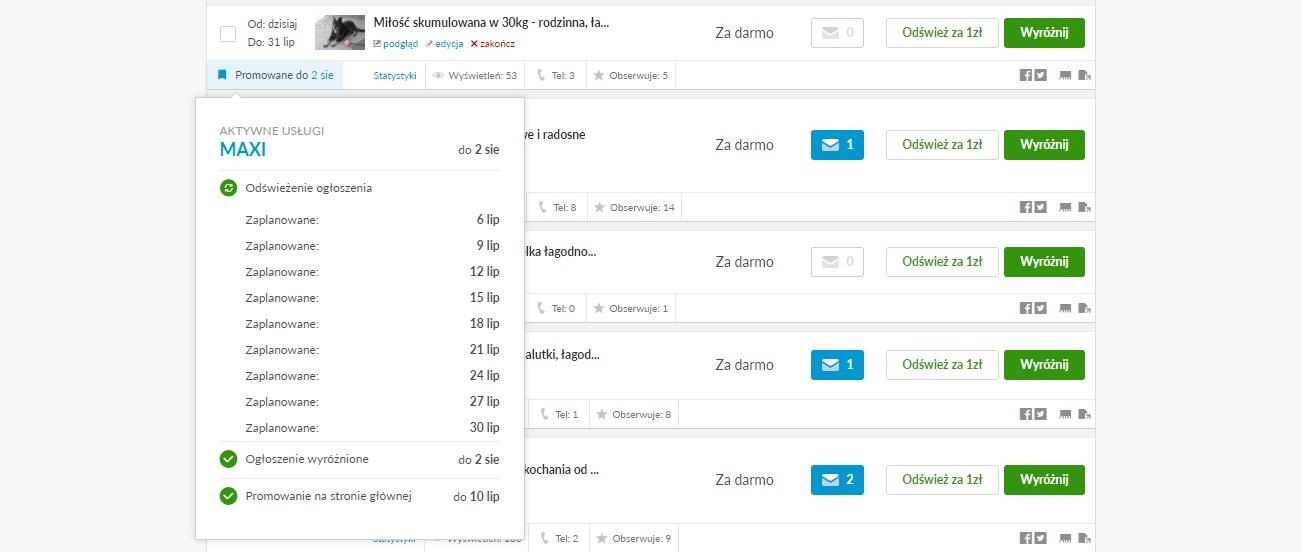Click the star icon beside 'Obserwuje: 14'
1301x552 pixels.
tap(599, 208)
